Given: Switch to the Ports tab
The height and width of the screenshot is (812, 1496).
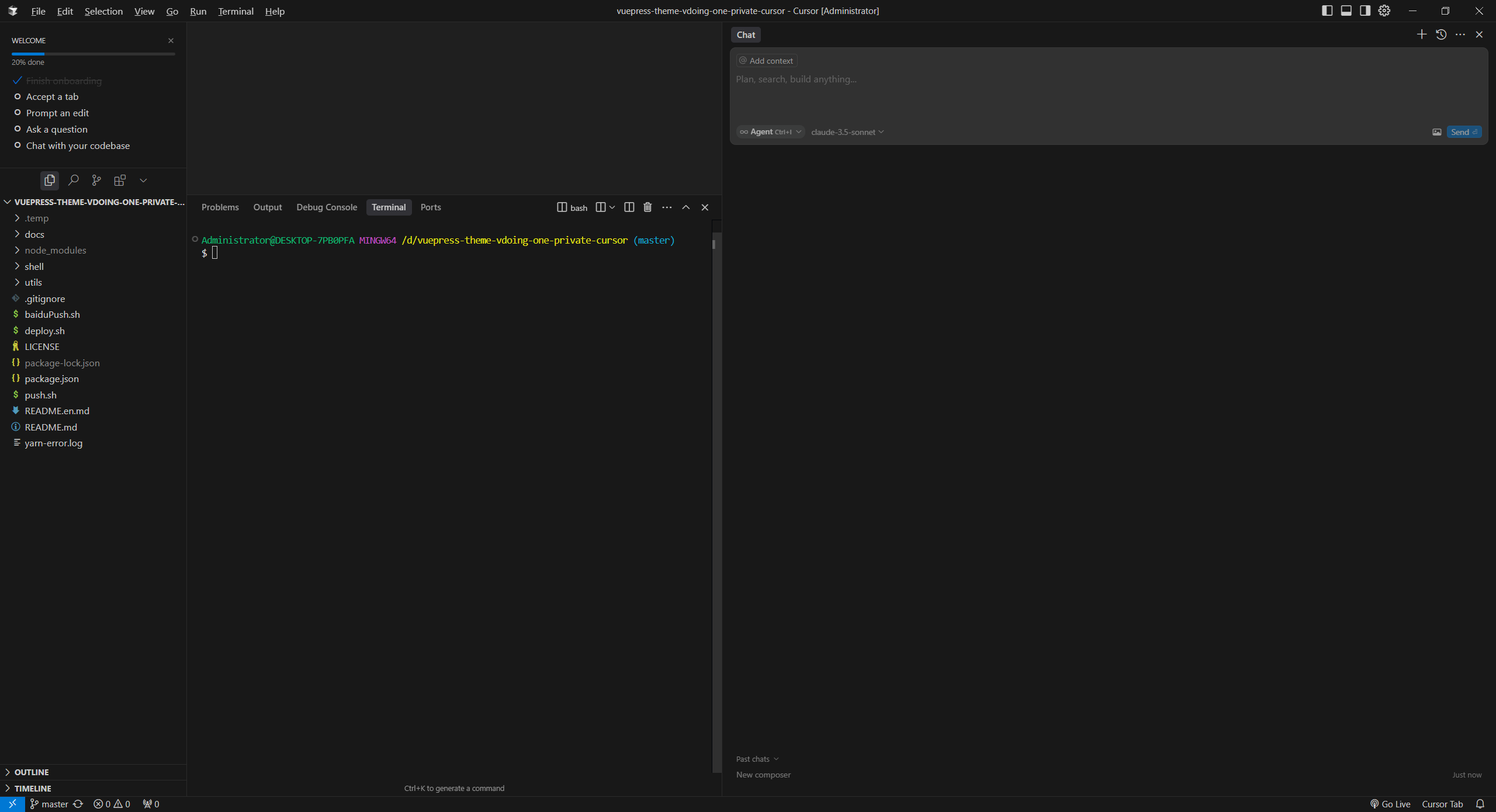Looking at the screenshot, I should coord(431,207).
